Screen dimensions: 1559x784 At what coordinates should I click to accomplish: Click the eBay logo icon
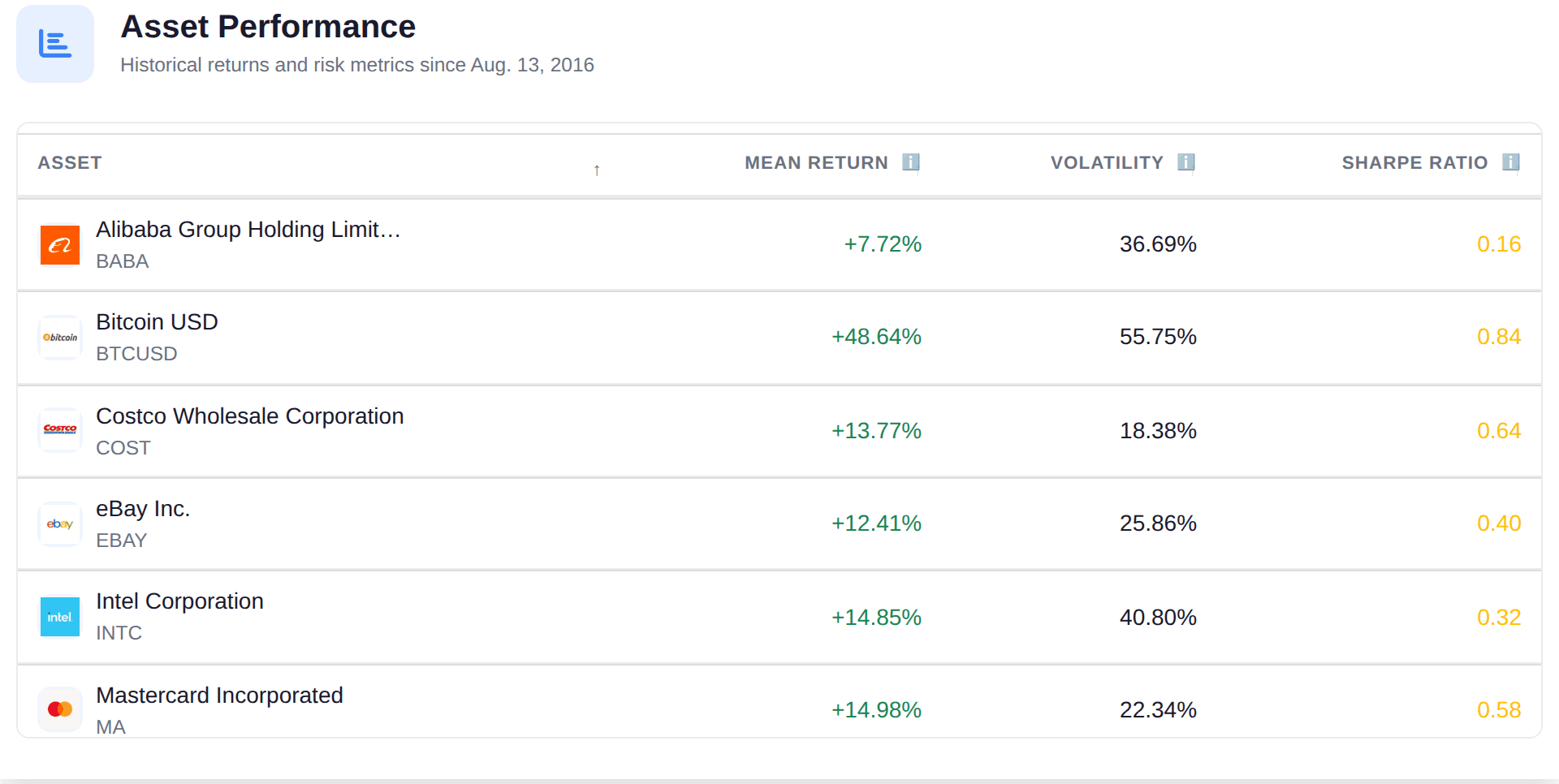point(60,524)
